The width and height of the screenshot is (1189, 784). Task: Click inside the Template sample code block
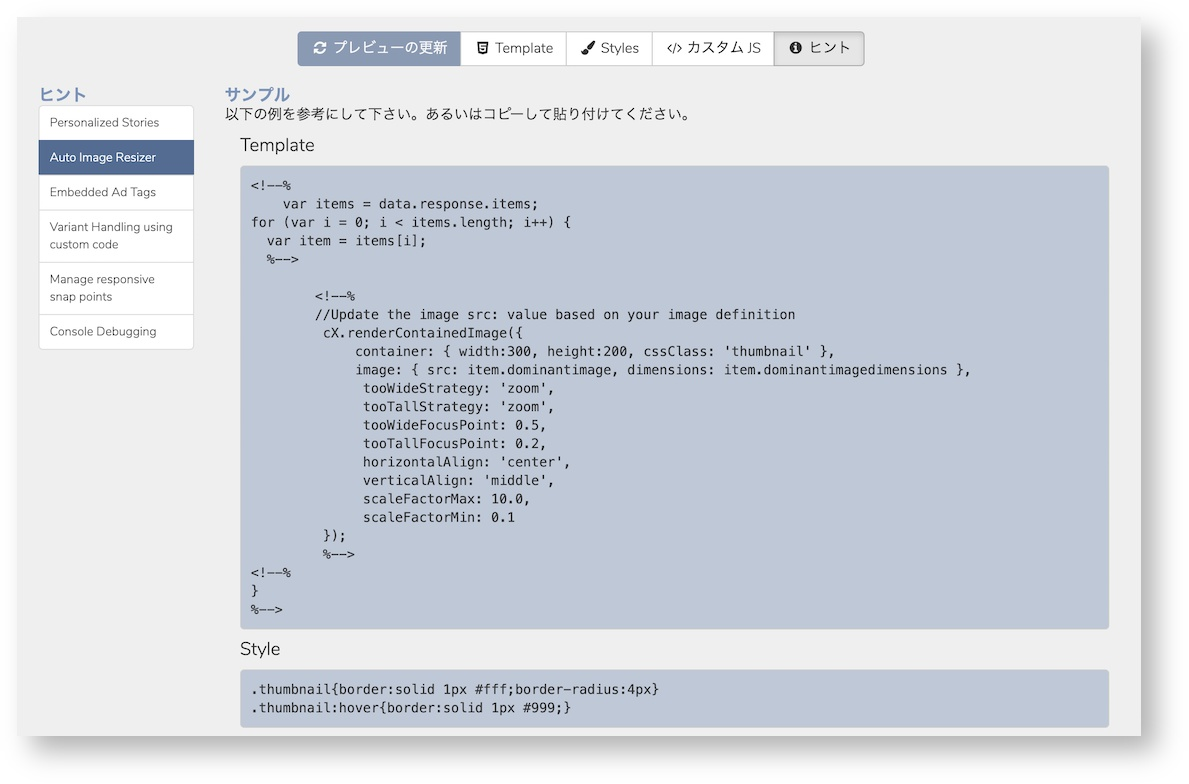click(x=674, y=397)
